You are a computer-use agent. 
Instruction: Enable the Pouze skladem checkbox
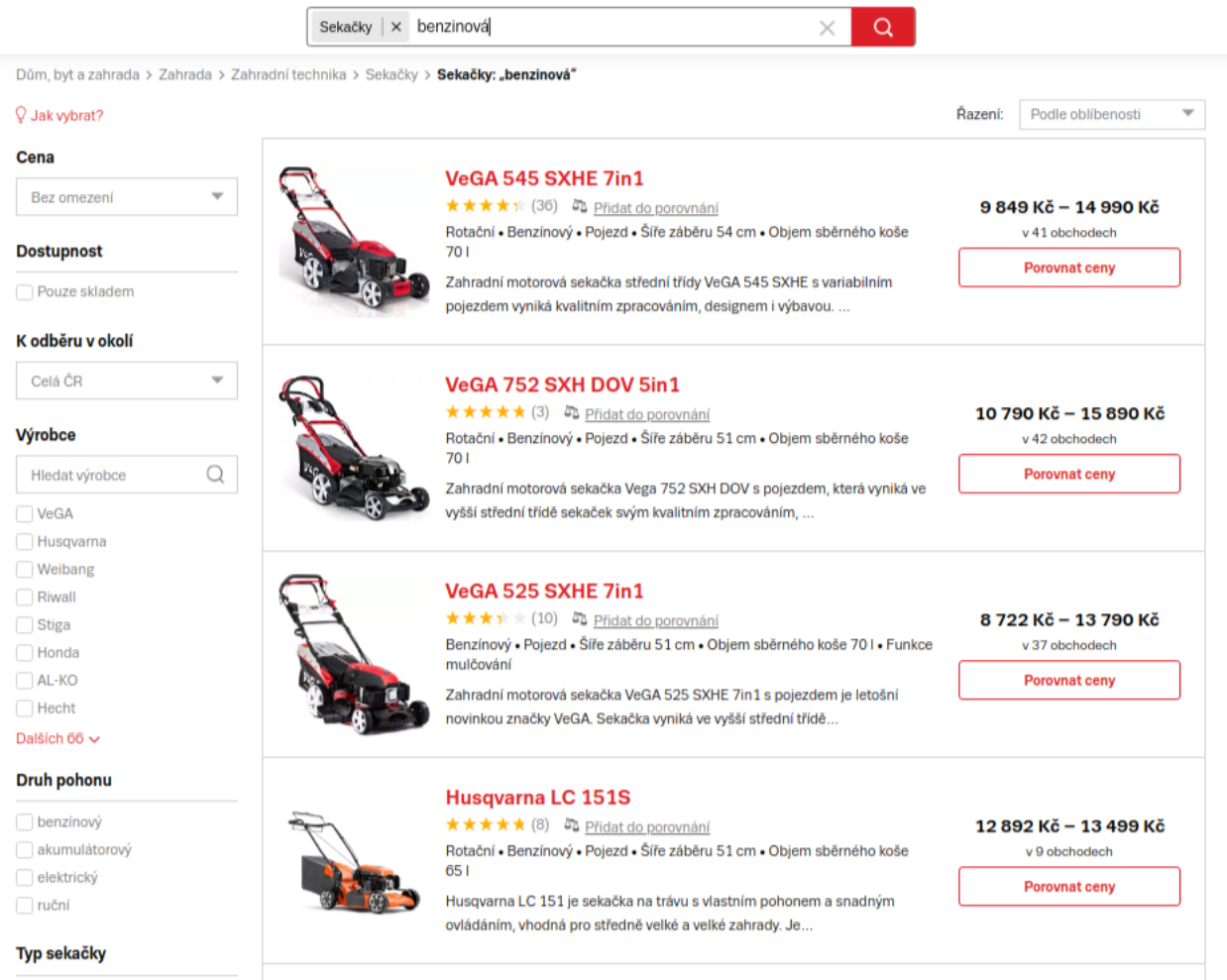pos(25,292)
